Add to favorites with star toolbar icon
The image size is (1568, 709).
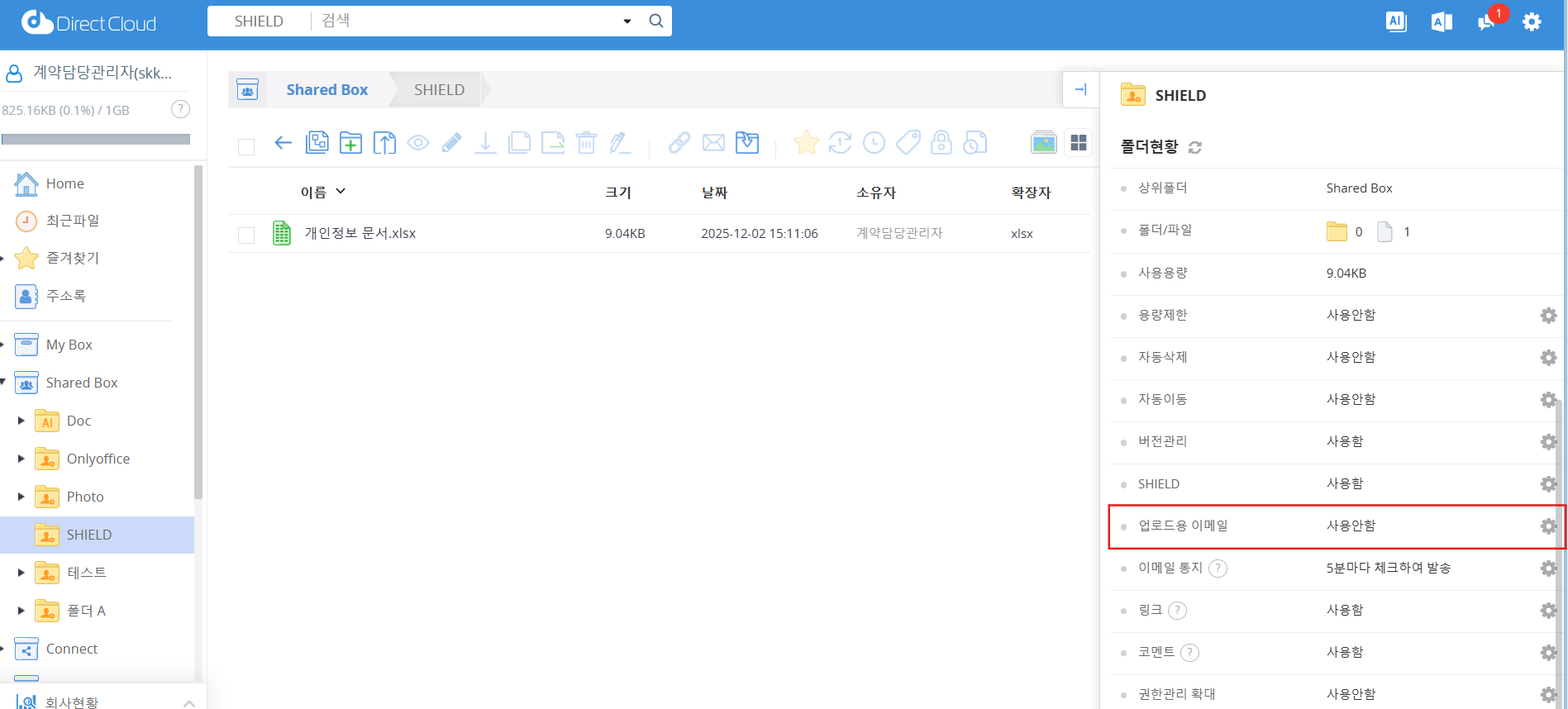806,143
